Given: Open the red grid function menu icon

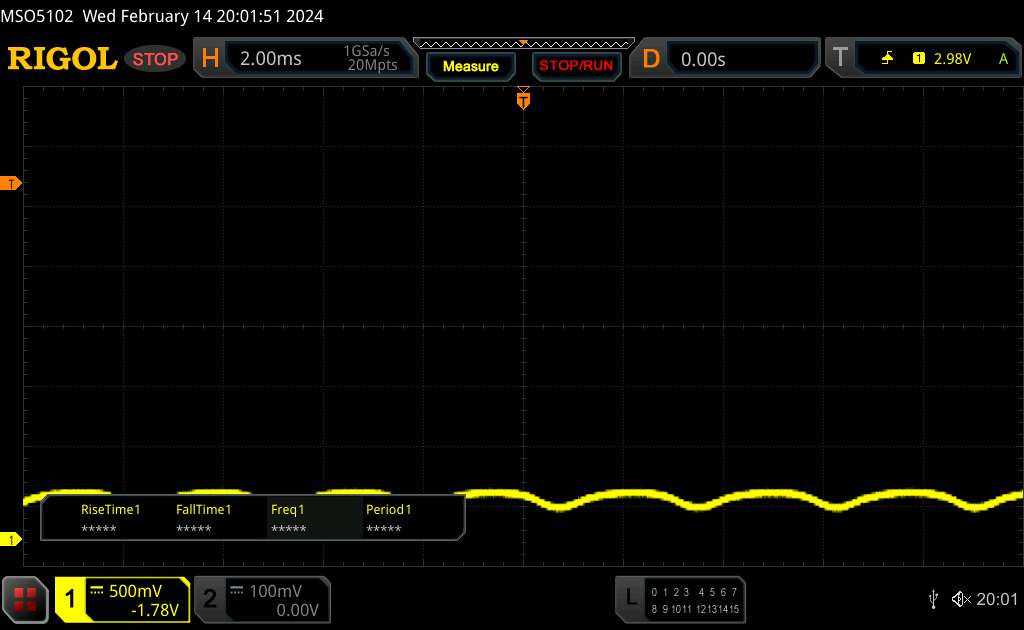Looking at the screenshot, I should tap(27, 599).
